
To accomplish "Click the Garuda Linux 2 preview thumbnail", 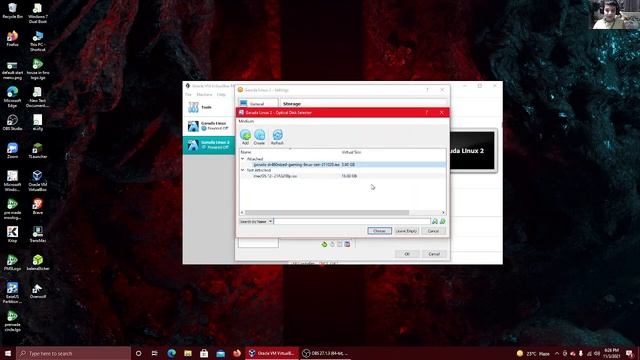I will coord(472,151).
